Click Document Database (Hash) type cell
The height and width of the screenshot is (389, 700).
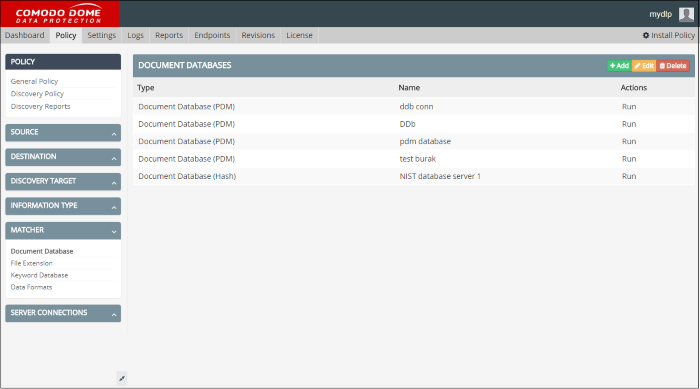(187, 176)
